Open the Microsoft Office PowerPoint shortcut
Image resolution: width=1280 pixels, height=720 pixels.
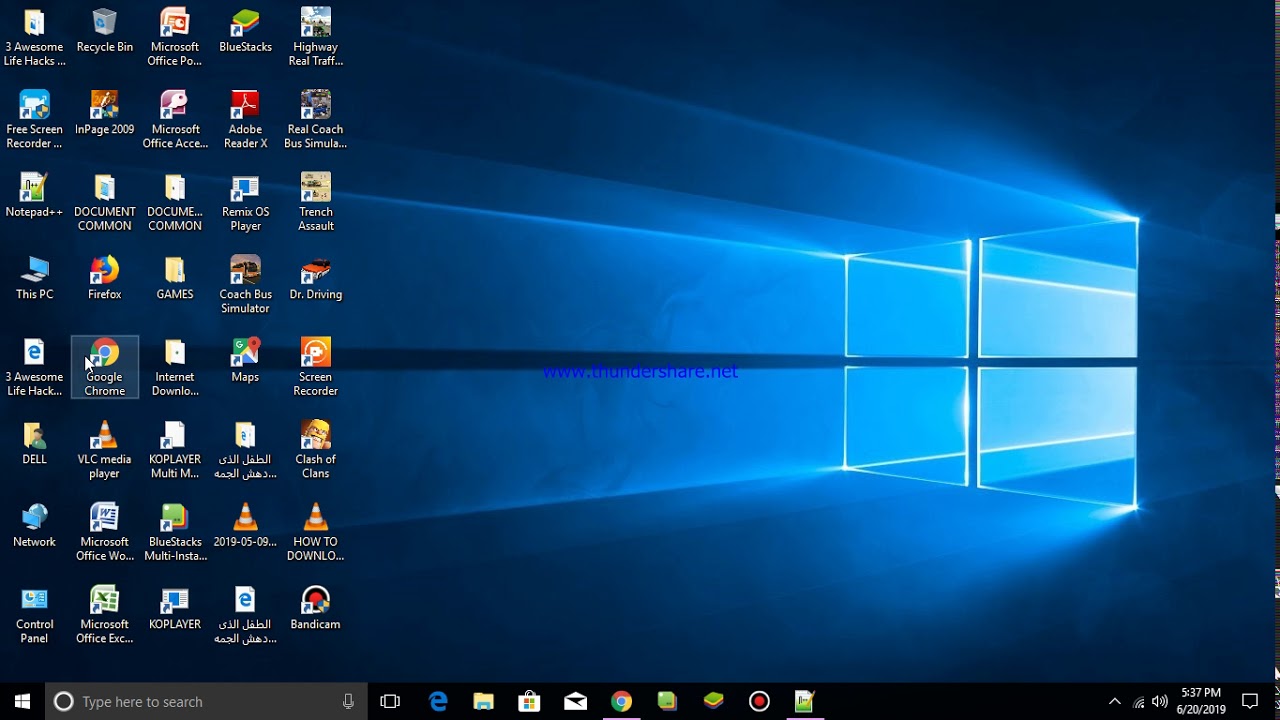coord(175,37)
